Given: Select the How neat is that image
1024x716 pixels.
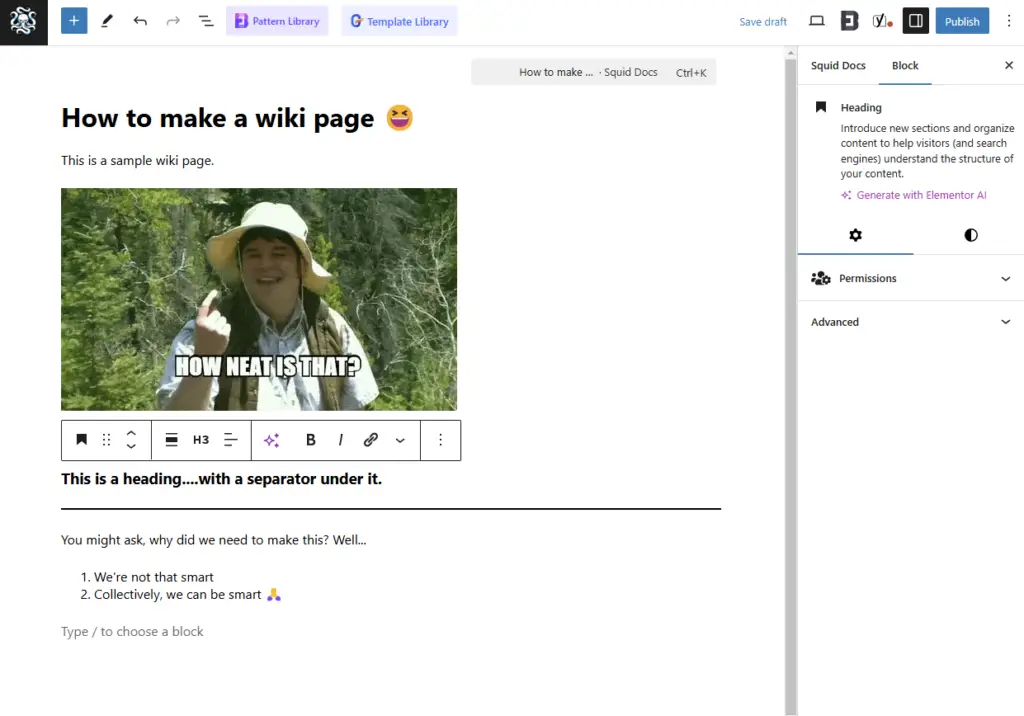Looking at the screenshot, I should coord(259,299).
